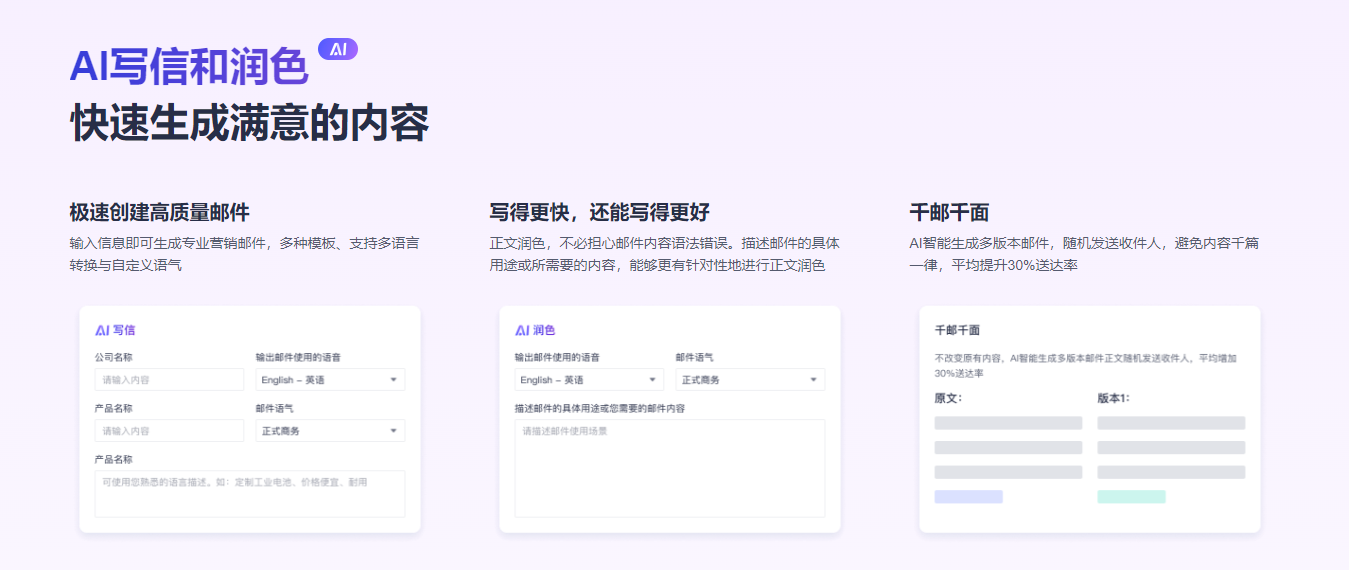The image size is (1349, 570).
Task: Focus the 公司名称 input field
Action: point(169,380)
